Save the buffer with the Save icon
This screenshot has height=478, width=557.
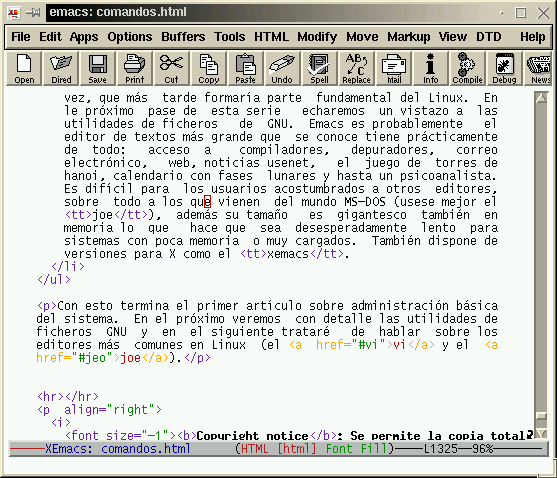click(98, 69)
